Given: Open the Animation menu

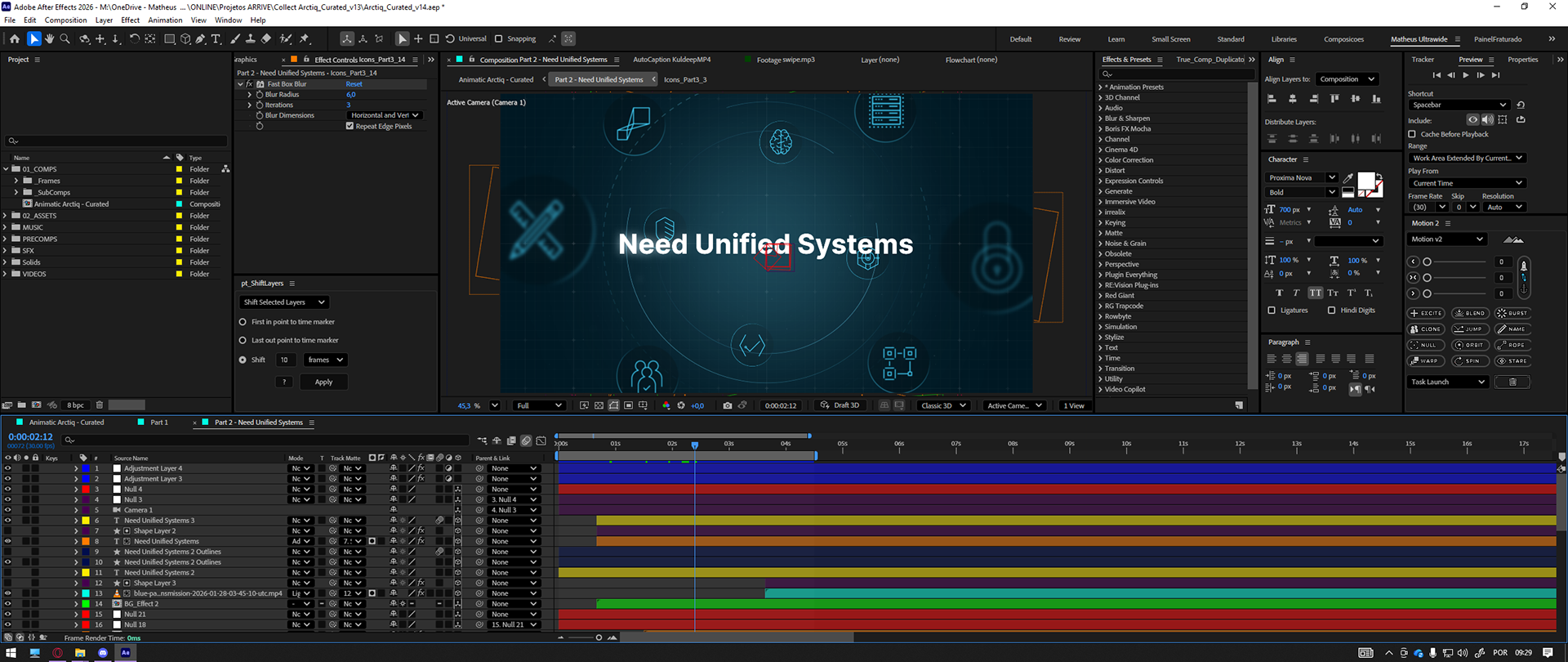Looking at the screenshot, I should [x=165, y=20].
